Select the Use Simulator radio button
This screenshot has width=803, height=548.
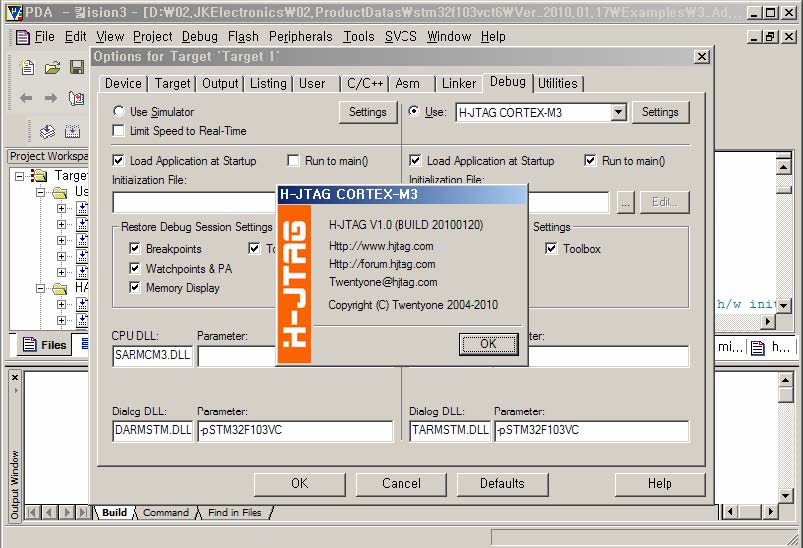click(x=119, y=111)
